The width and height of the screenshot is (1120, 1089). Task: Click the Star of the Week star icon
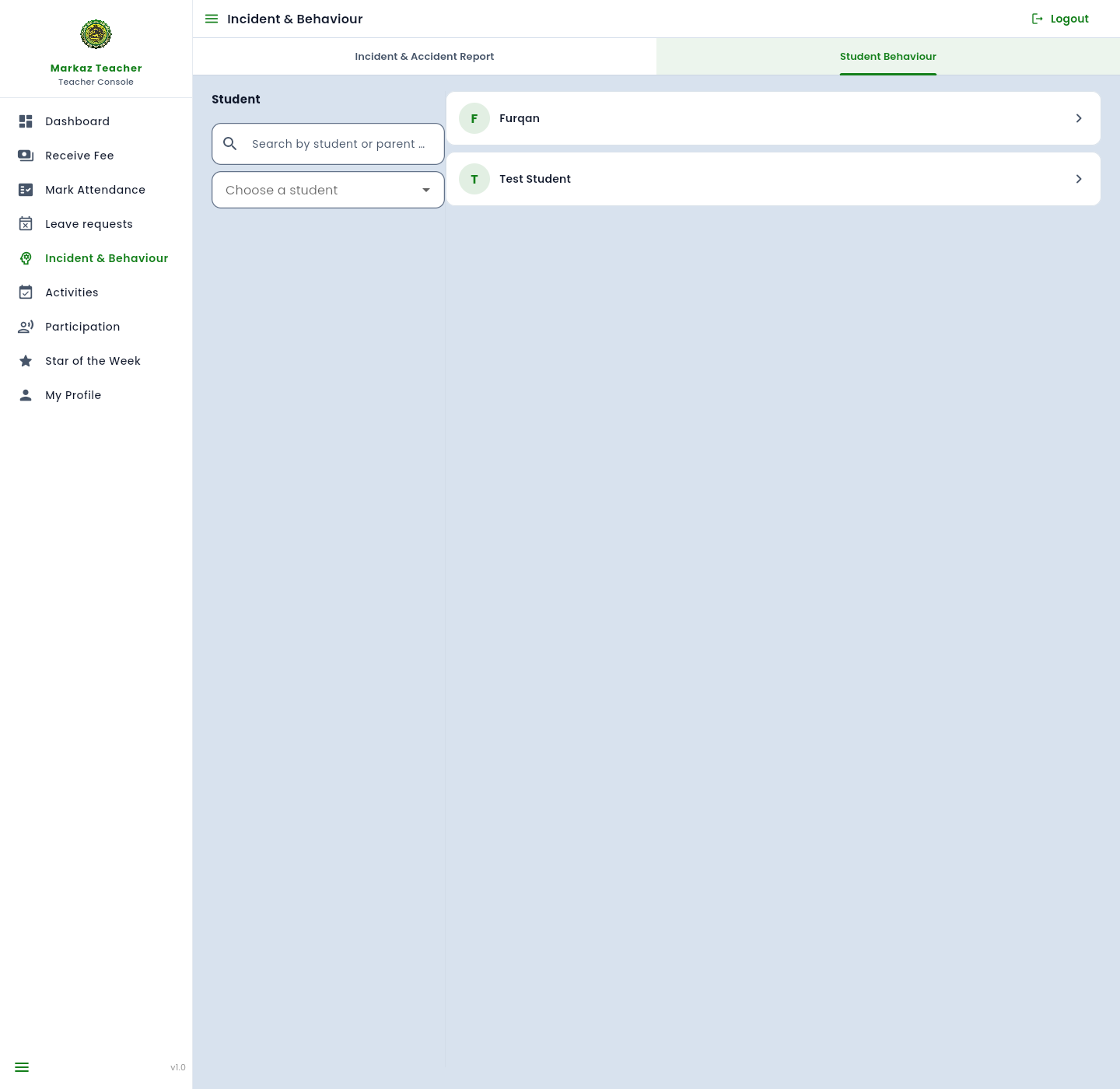coord(26,361)
